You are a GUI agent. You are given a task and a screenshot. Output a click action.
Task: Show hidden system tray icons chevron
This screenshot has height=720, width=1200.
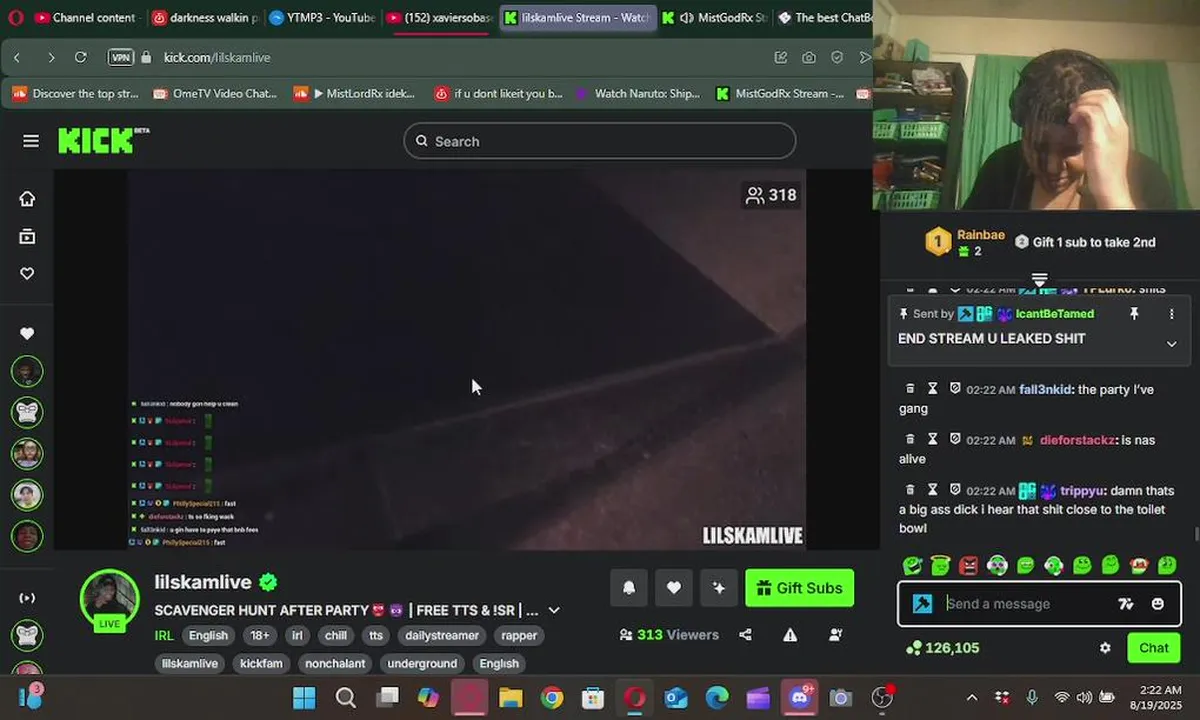point(972,697)
